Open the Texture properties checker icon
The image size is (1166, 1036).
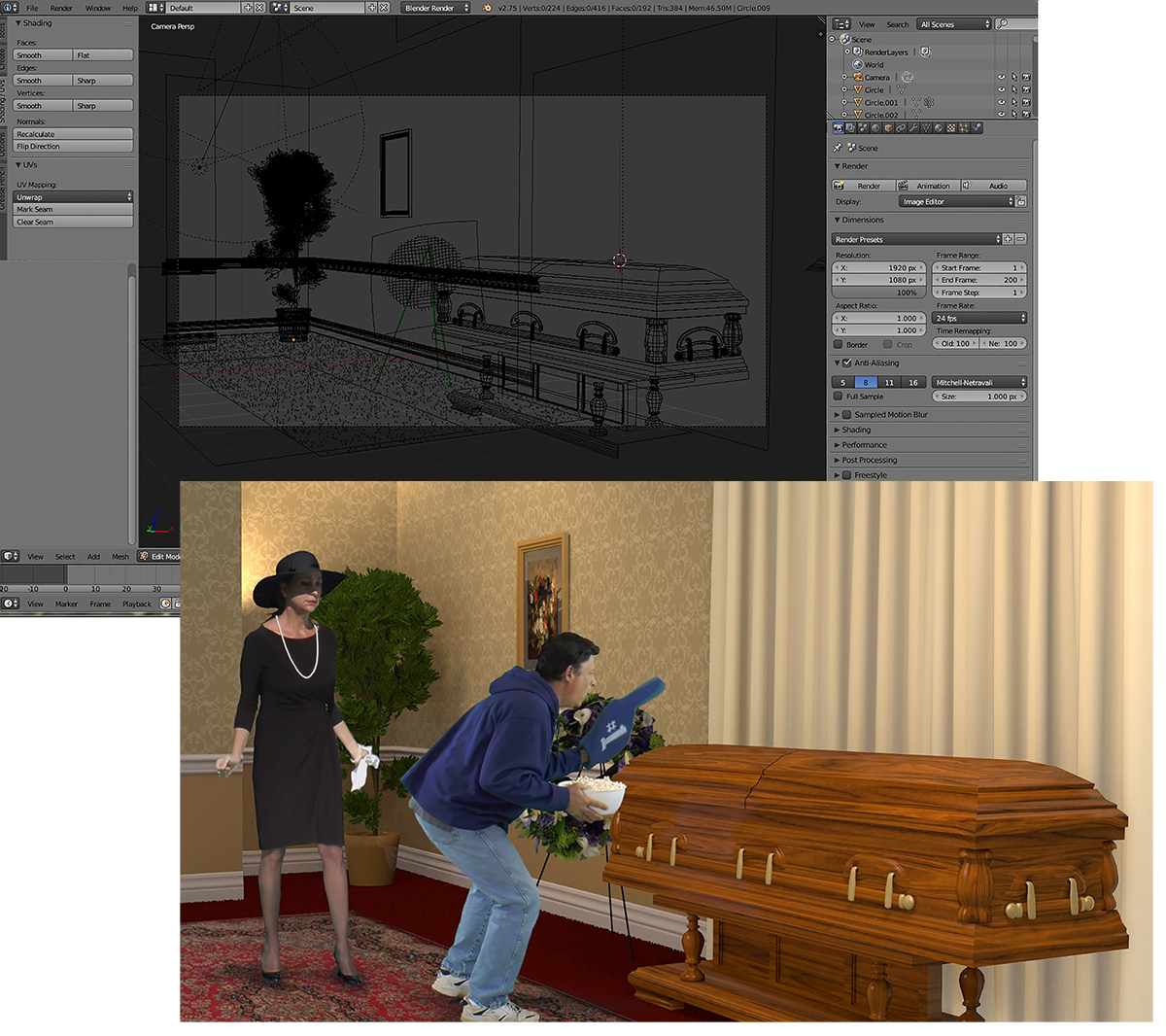[951, 127]
